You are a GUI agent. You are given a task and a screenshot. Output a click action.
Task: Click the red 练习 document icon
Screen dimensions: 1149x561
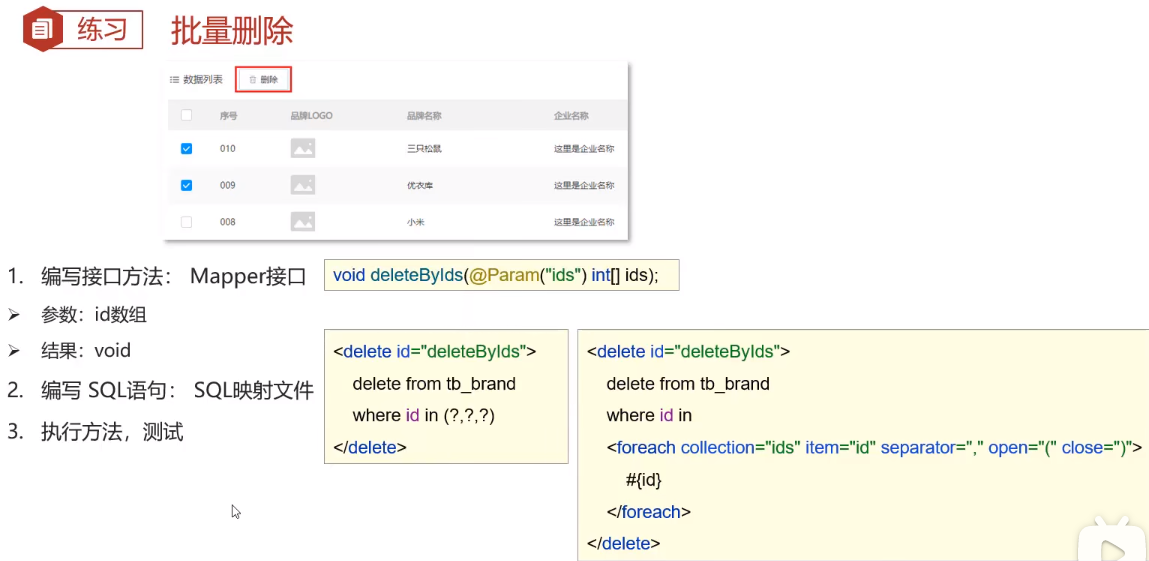[43, 29]
